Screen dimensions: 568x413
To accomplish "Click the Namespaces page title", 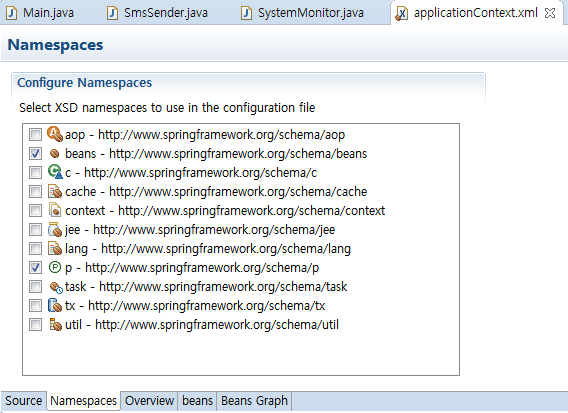I will (x=55, y=45).
